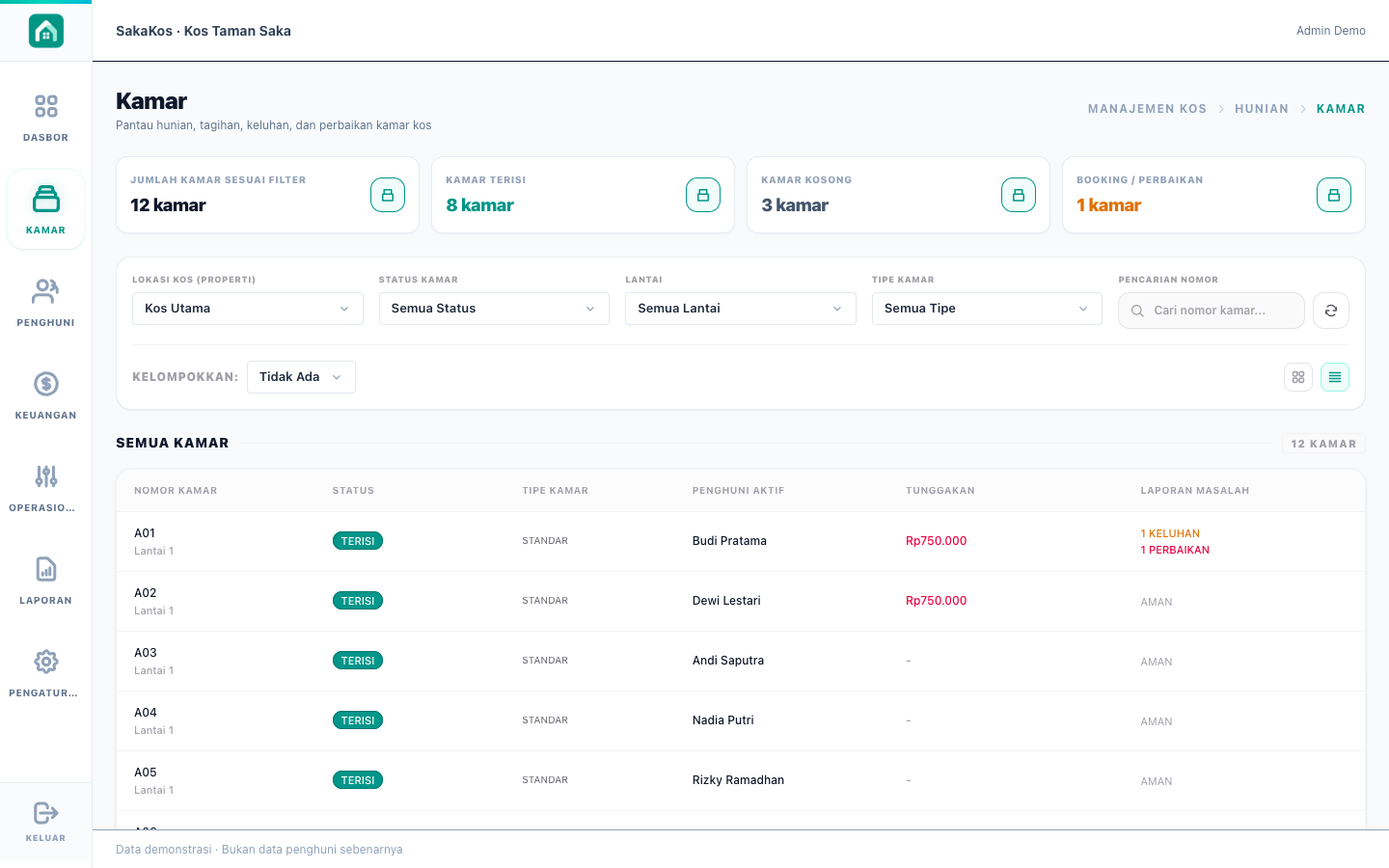The height and width of the screenshot is (868, 1389).
Task: Click the Kamar Kosong card icon
Action: 1019,195
